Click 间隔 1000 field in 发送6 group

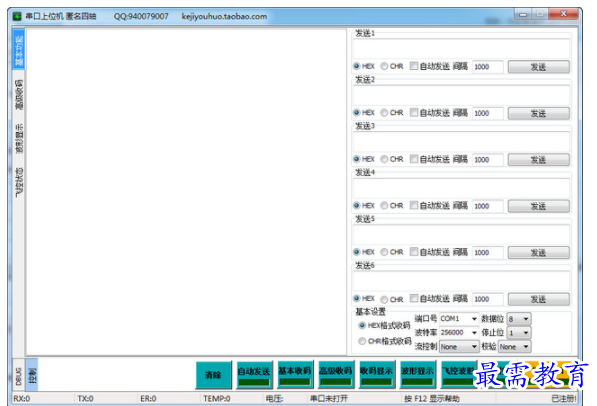[488, 299]
